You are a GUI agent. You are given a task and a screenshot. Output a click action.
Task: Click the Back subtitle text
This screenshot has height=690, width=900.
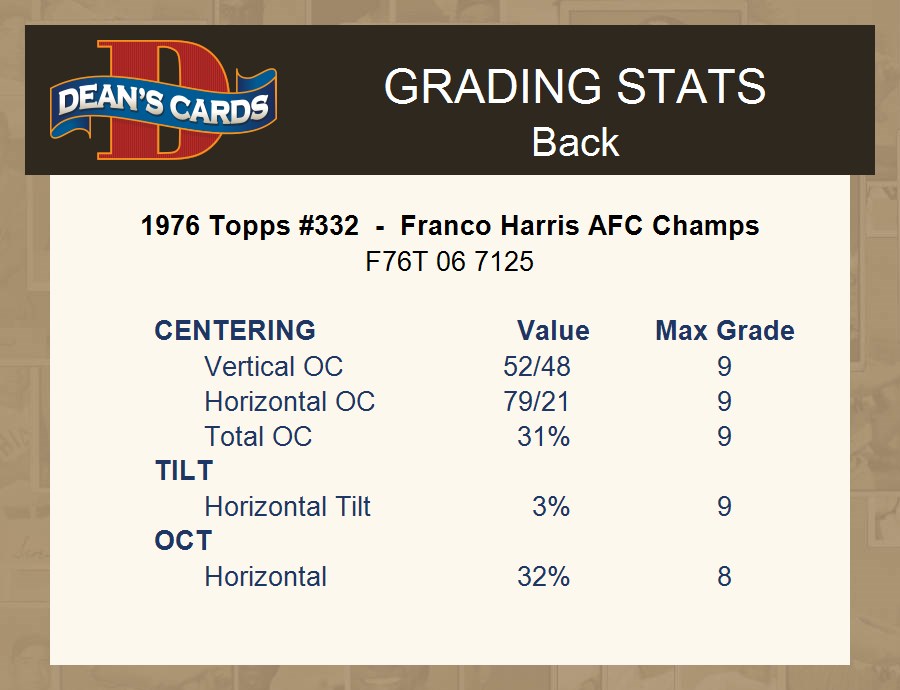[575, 142]
